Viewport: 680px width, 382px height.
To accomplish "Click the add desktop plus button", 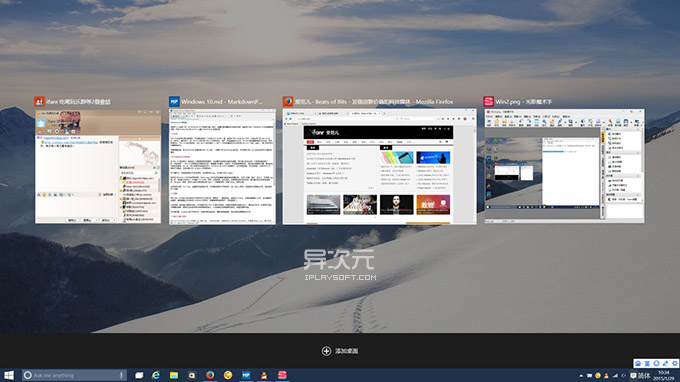I will pos(326,351).
